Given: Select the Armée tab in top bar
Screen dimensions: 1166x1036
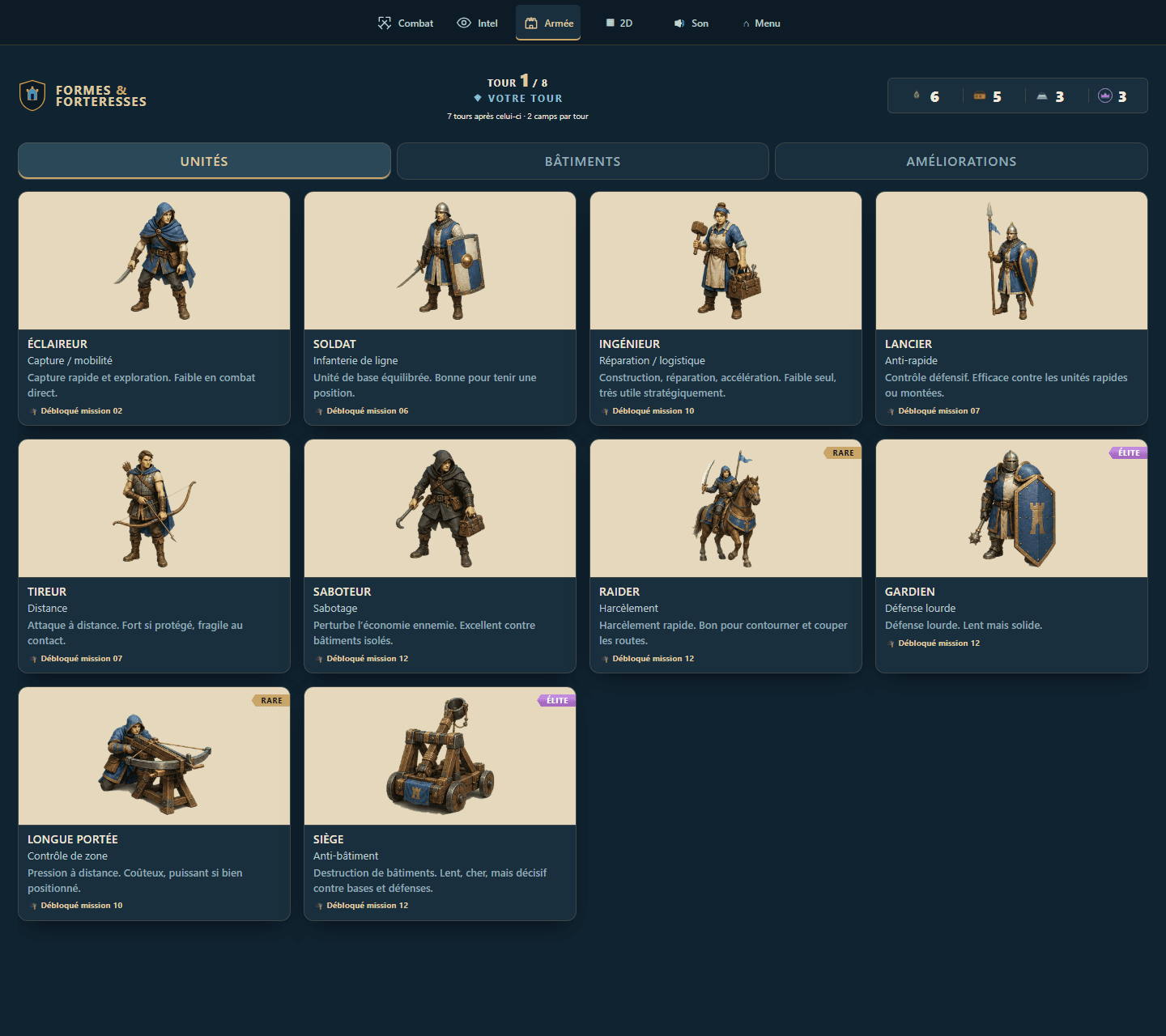Looking at the screenshot, I should pyautogui.click(x=548, y=23).
